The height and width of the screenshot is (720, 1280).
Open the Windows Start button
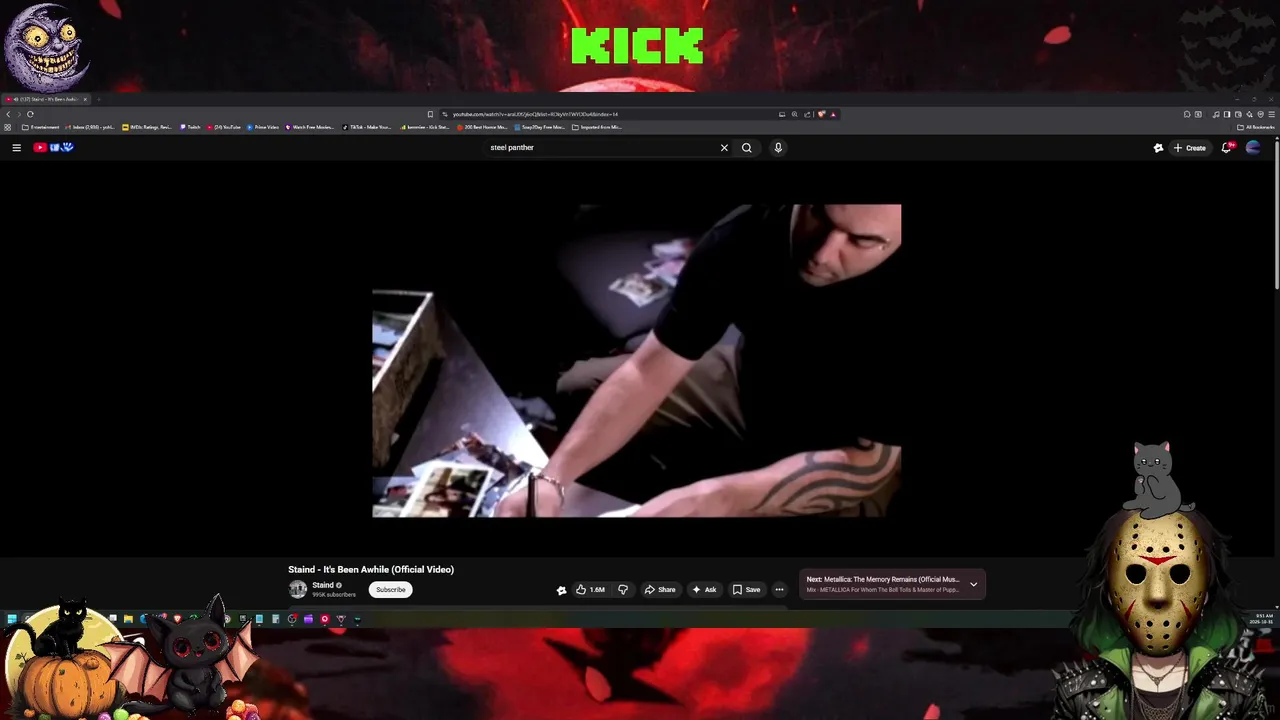(x=11, y=619)
